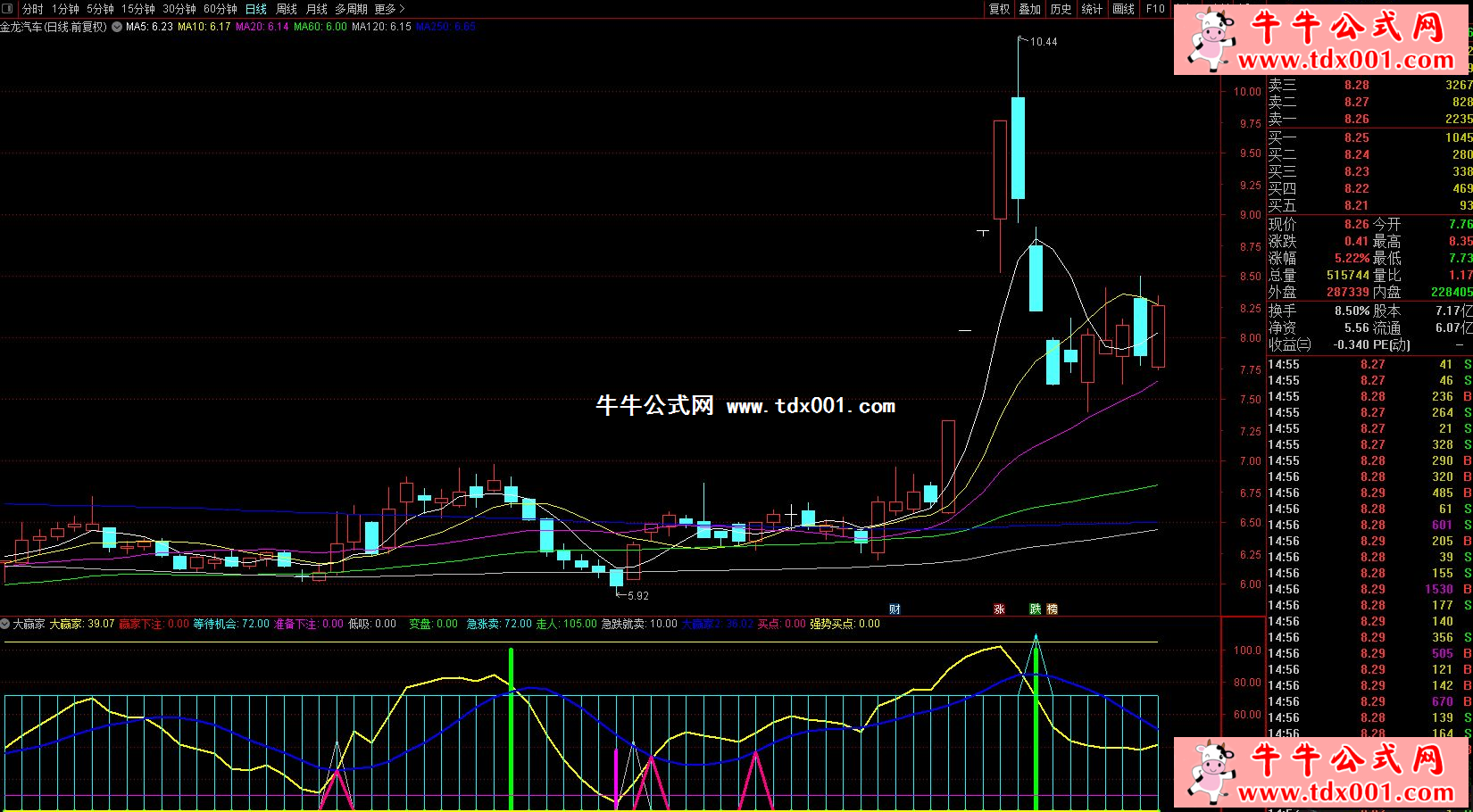Click the 外盘 value 287339
Image resolution: width=1473 pixels, height=812 pixels.
[x=1348, y=292]
